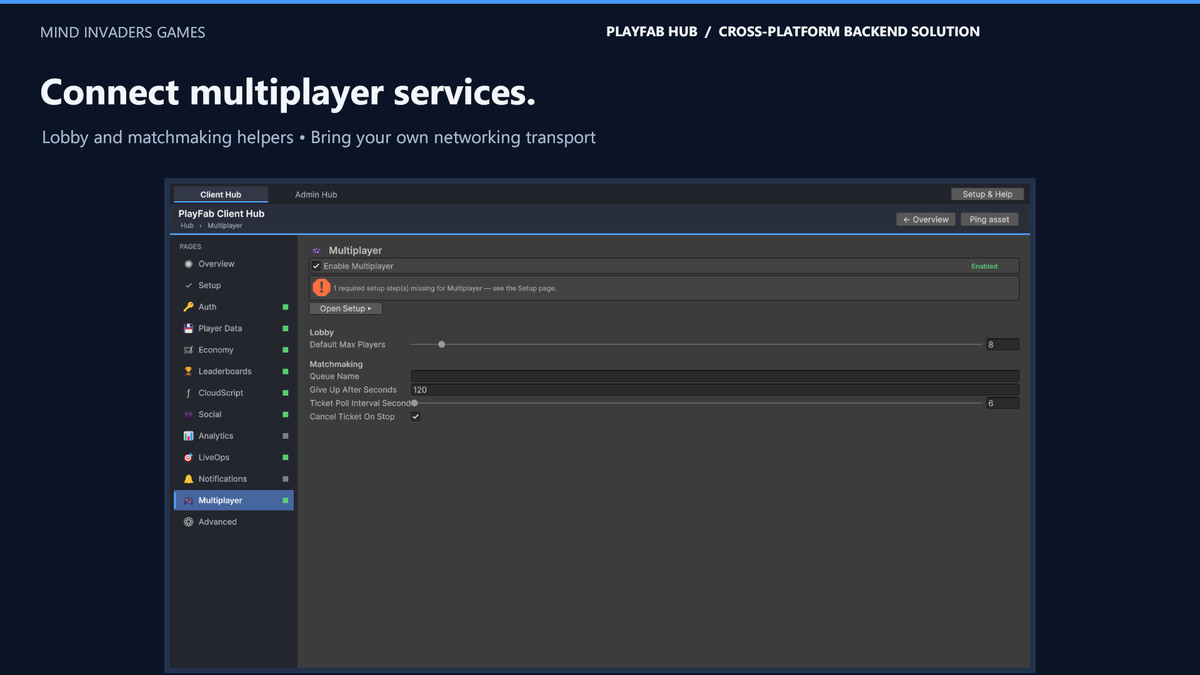Click the Matchmaking section heading
Viewport: 1200px width, 675px height.
(x=336, y=364)
